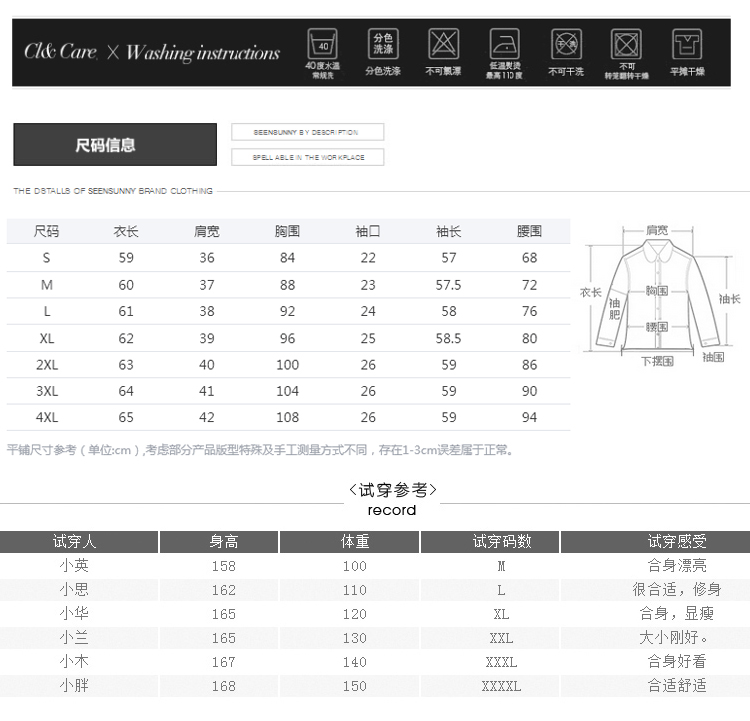Viewport: 750px width, 721px height.
Task: Select the 胸围 column header
Action: coord(287,231)
